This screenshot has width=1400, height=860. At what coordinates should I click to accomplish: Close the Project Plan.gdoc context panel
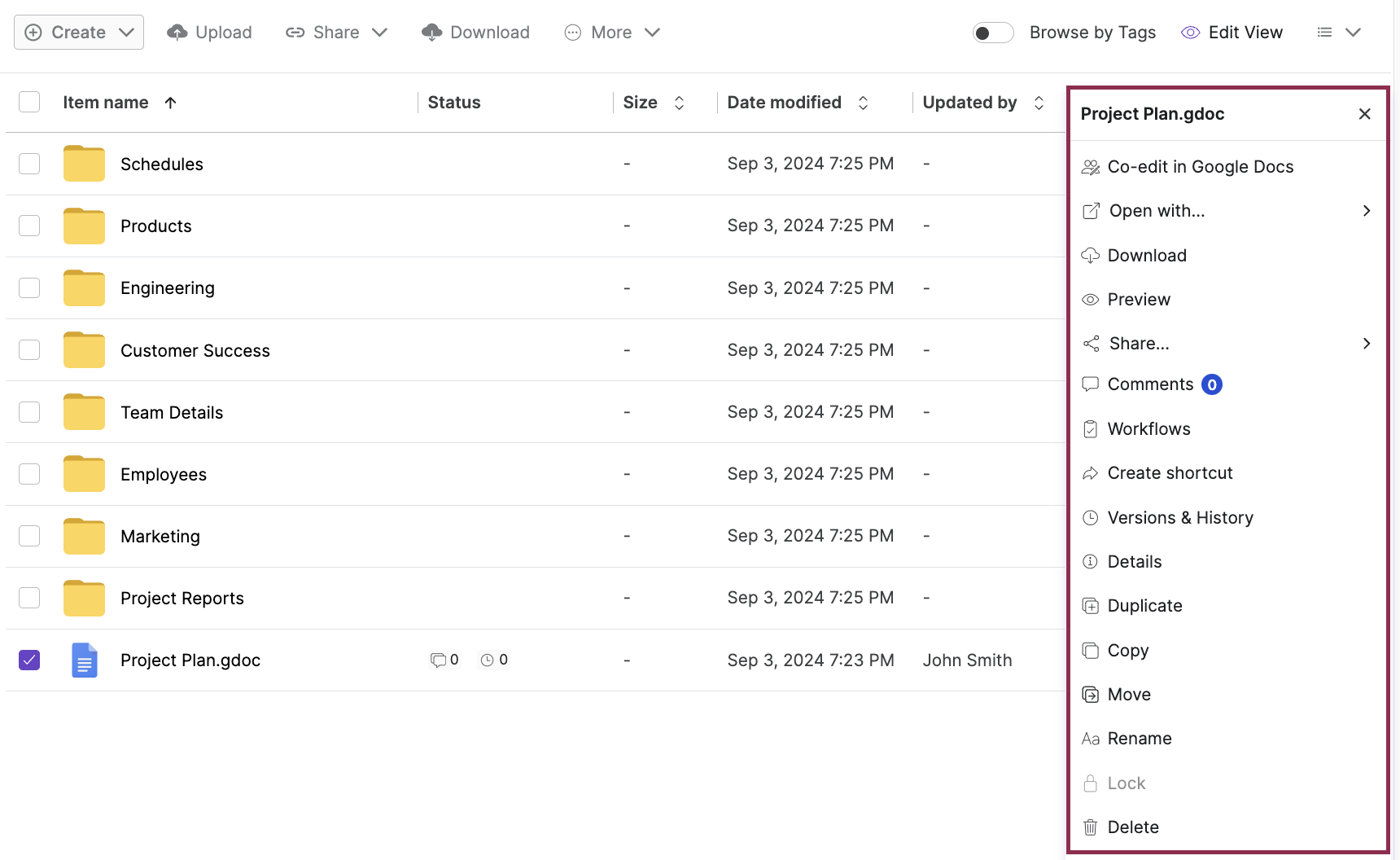1365,114
